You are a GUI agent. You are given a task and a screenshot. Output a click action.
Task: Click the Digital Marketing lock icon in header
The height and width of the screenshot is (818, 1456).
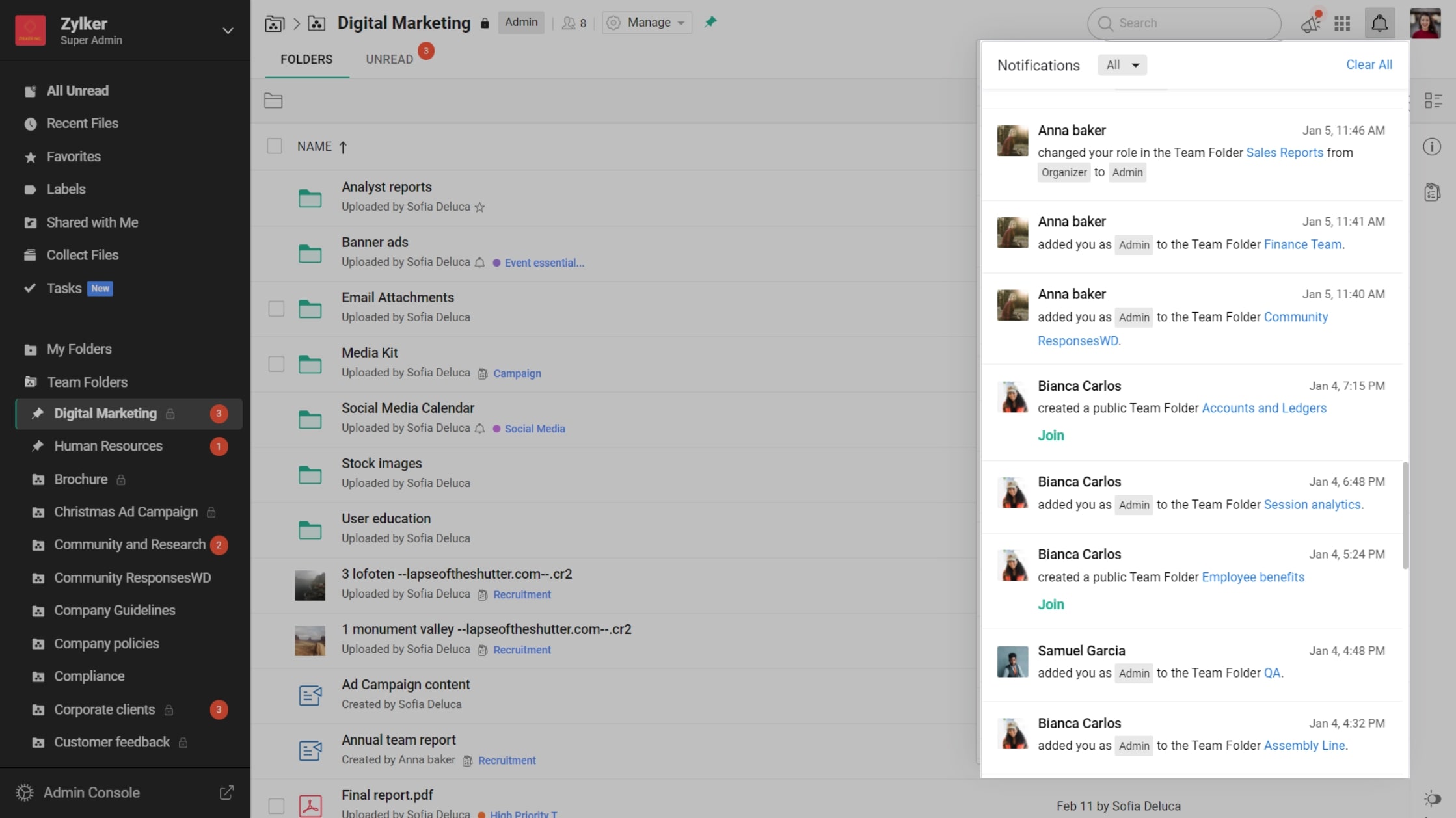[485, 23]
